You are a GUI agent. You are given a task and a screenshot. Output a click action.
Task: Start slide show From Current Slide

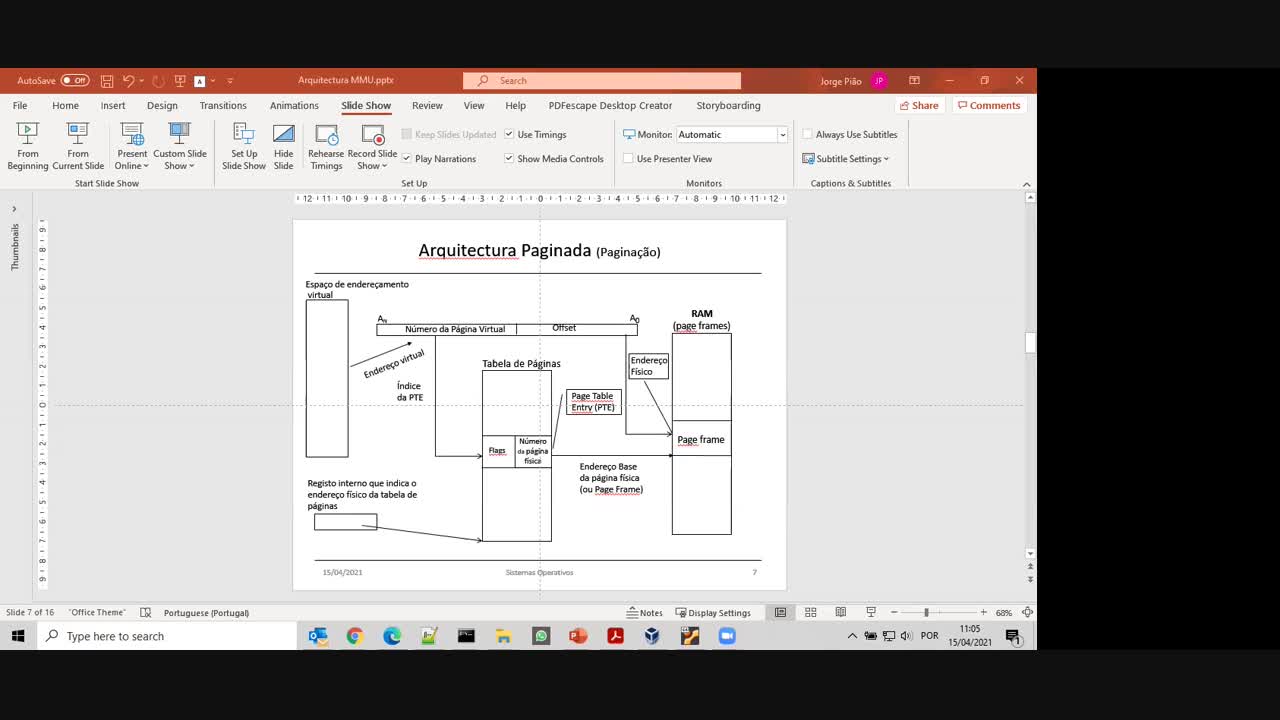(x=78, y=146)
